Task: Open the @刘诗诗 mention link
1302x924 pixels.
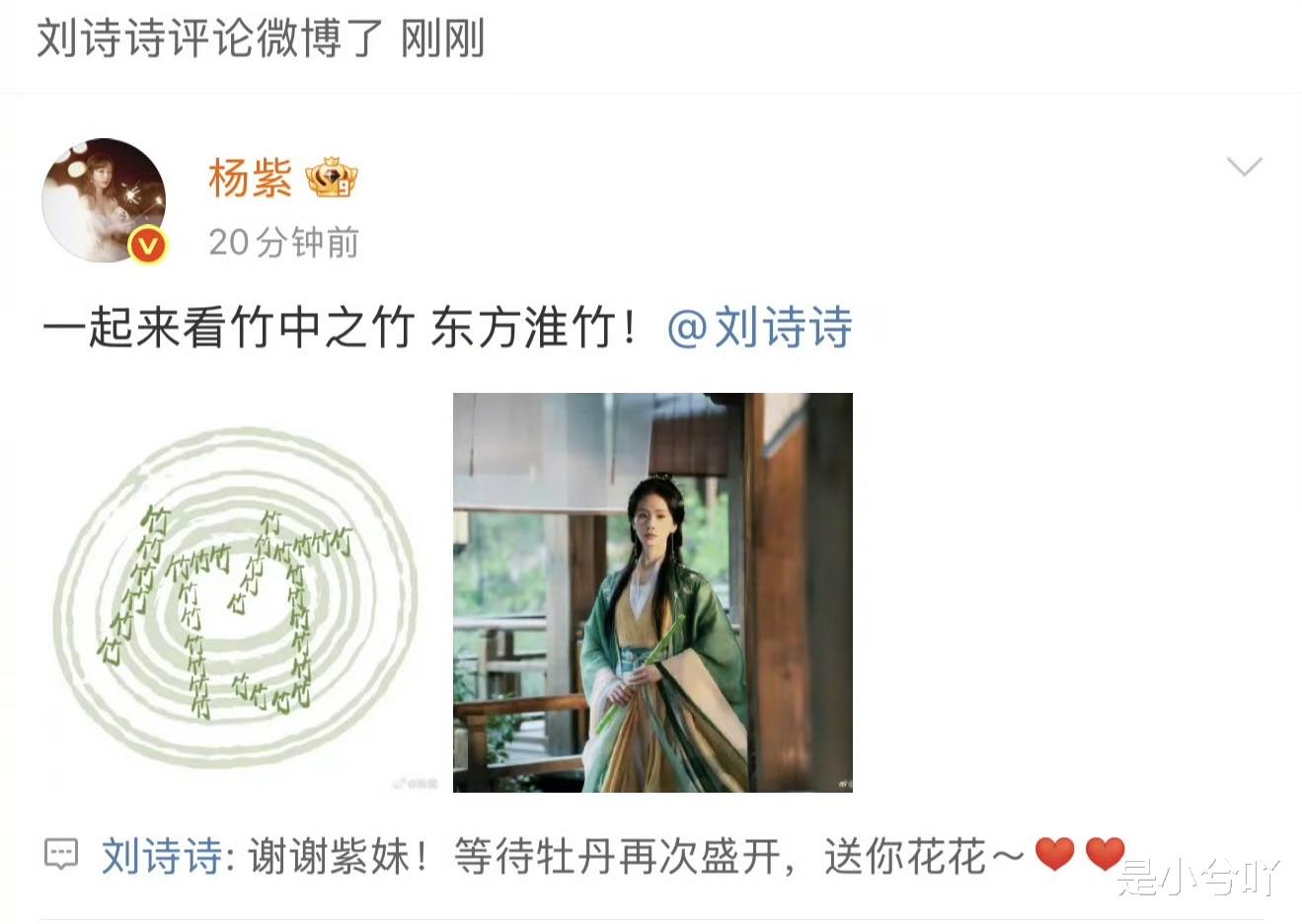Action: tap(760, 328)
